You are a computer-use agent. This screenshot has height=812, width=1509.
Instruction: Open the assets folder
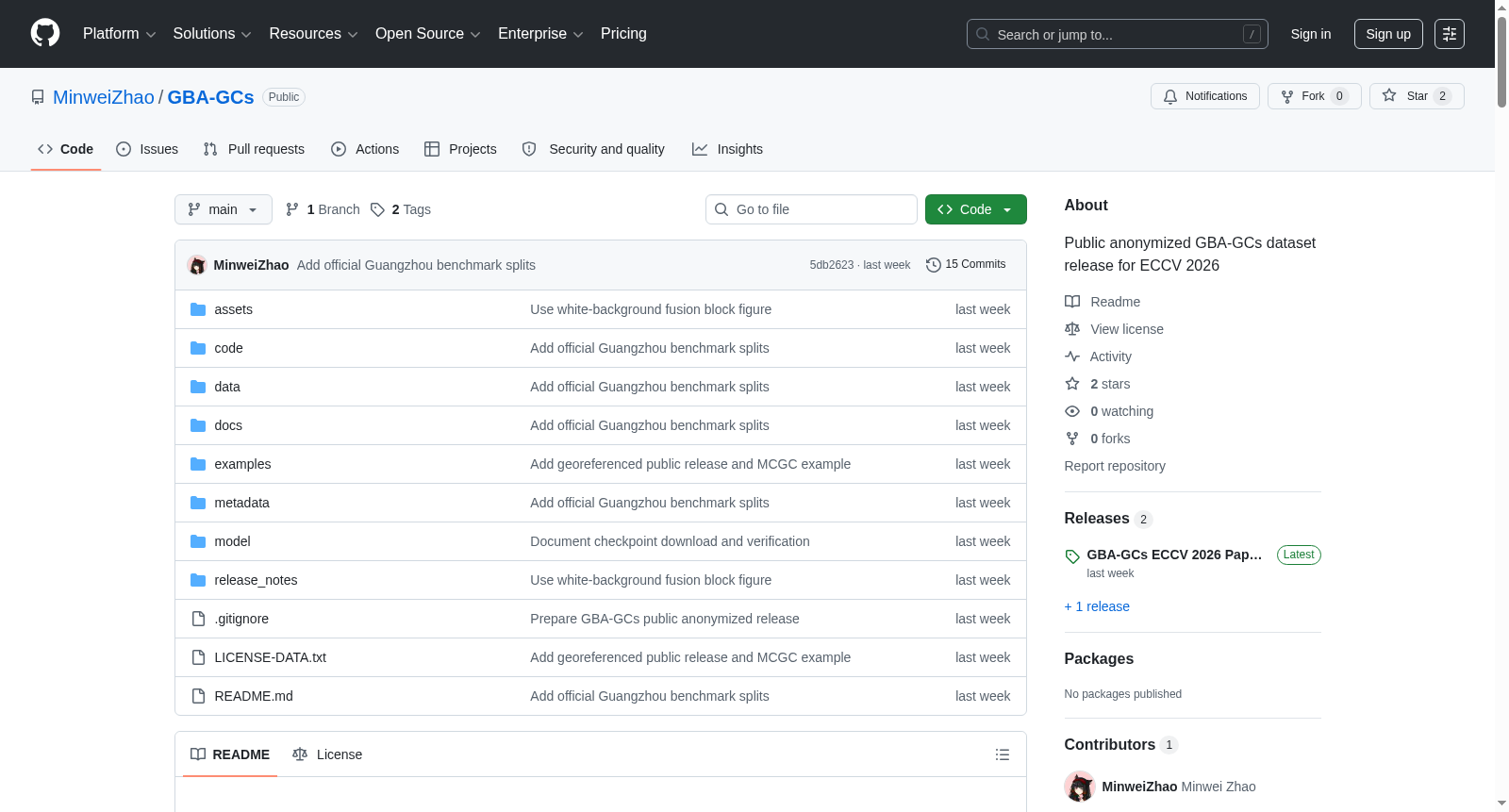pyautogui.click(x=233, y=309)
